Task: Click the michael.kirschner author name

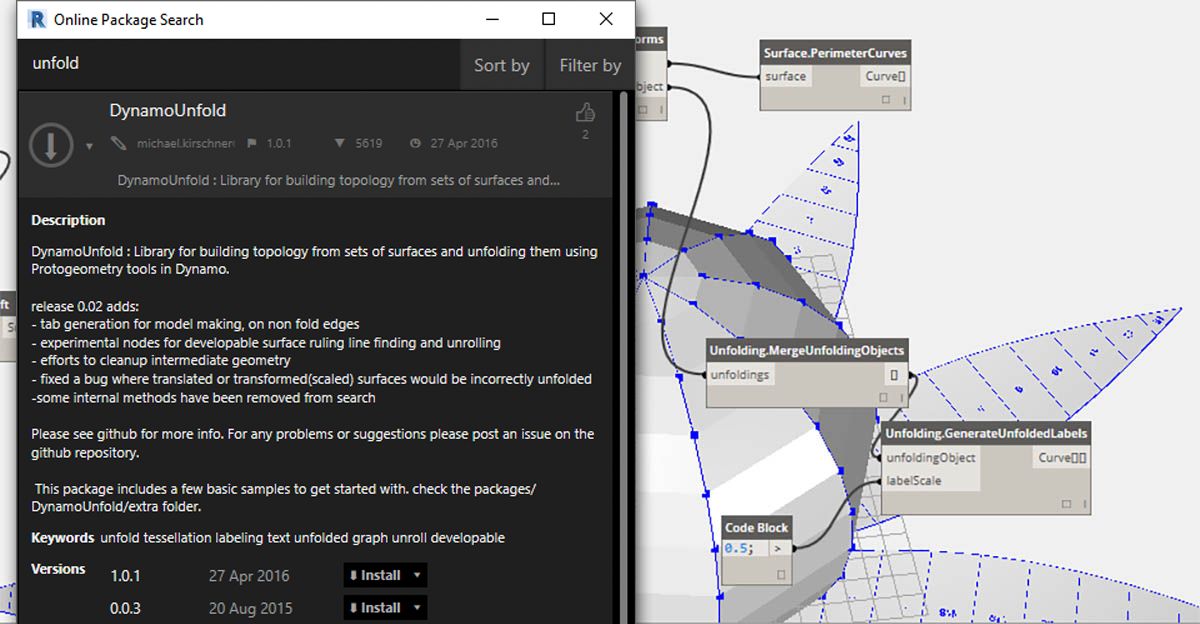Action: pyautogui.click(x=185, y=144)
